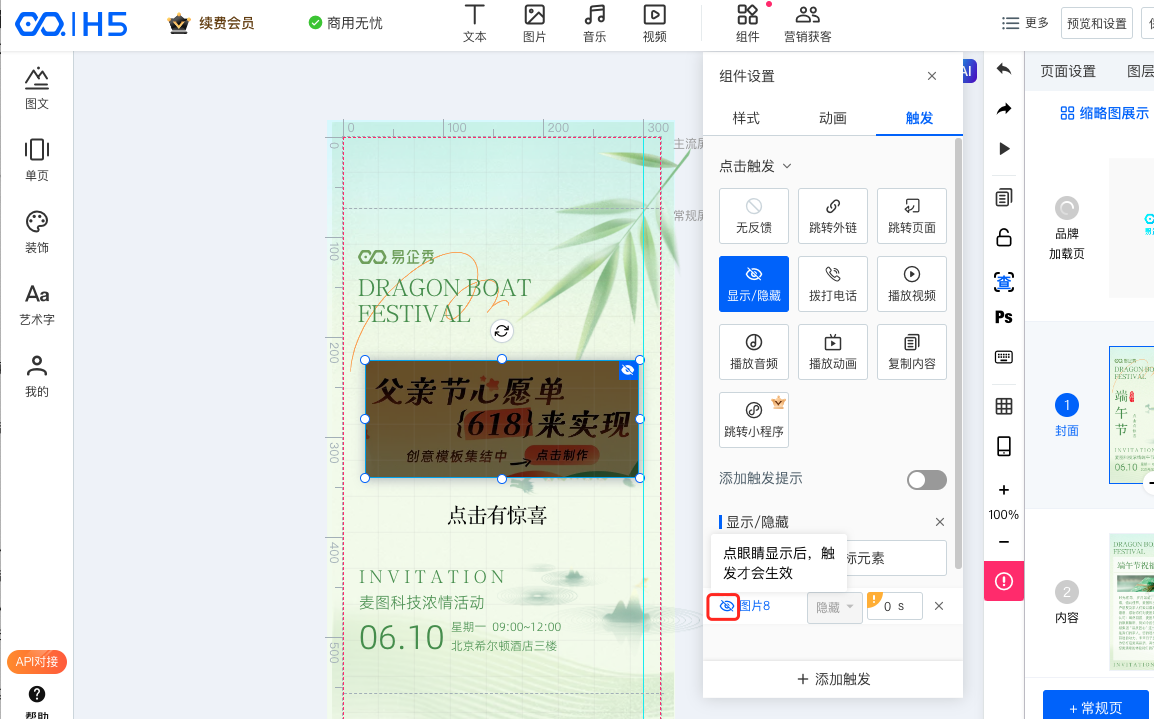Image resolution: width=1154 pixels, height=719 pixels.
Task: Choose the 播放动画 trigger
Action: coord(832,352)
